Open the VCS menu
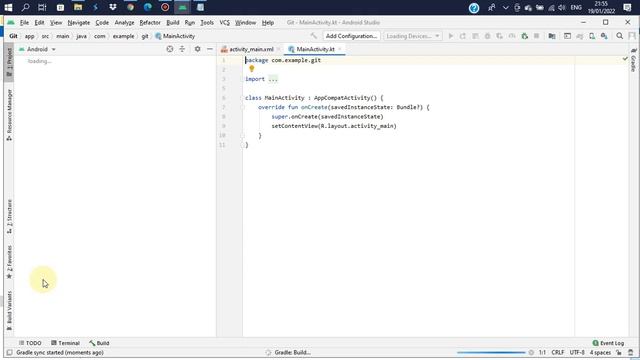This screenshot has height=360, width=640. 224,22
